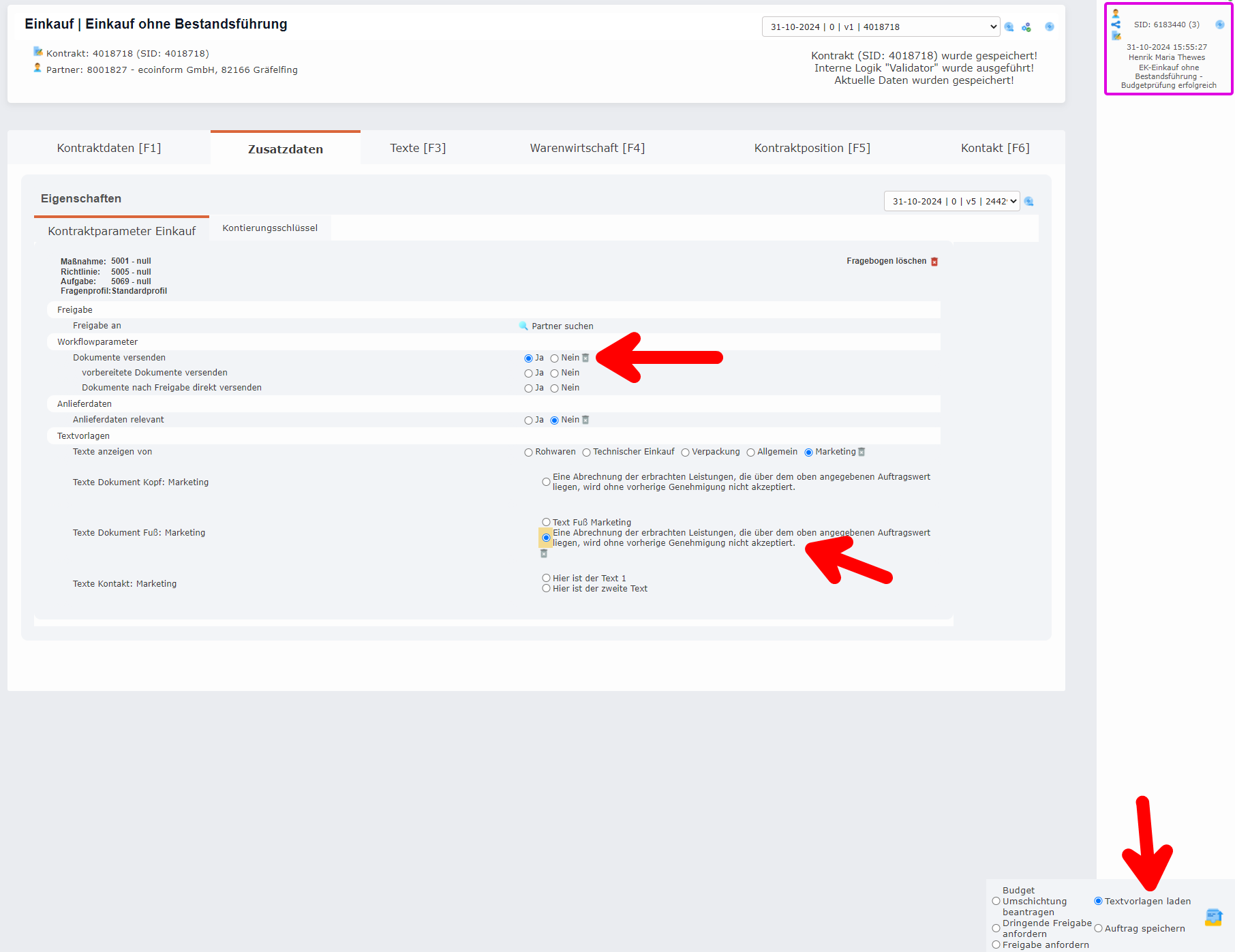Open the version dropdown showing 4018718
Viewport: 1235px width, 952px height.
pos(879,27)
